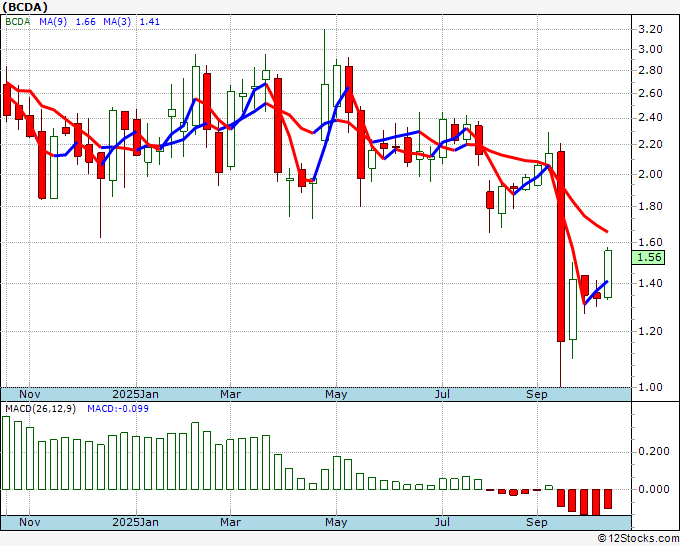Click Nov on the price chart date axis
Screen dimensions: 680x546
tap(29, 394)
